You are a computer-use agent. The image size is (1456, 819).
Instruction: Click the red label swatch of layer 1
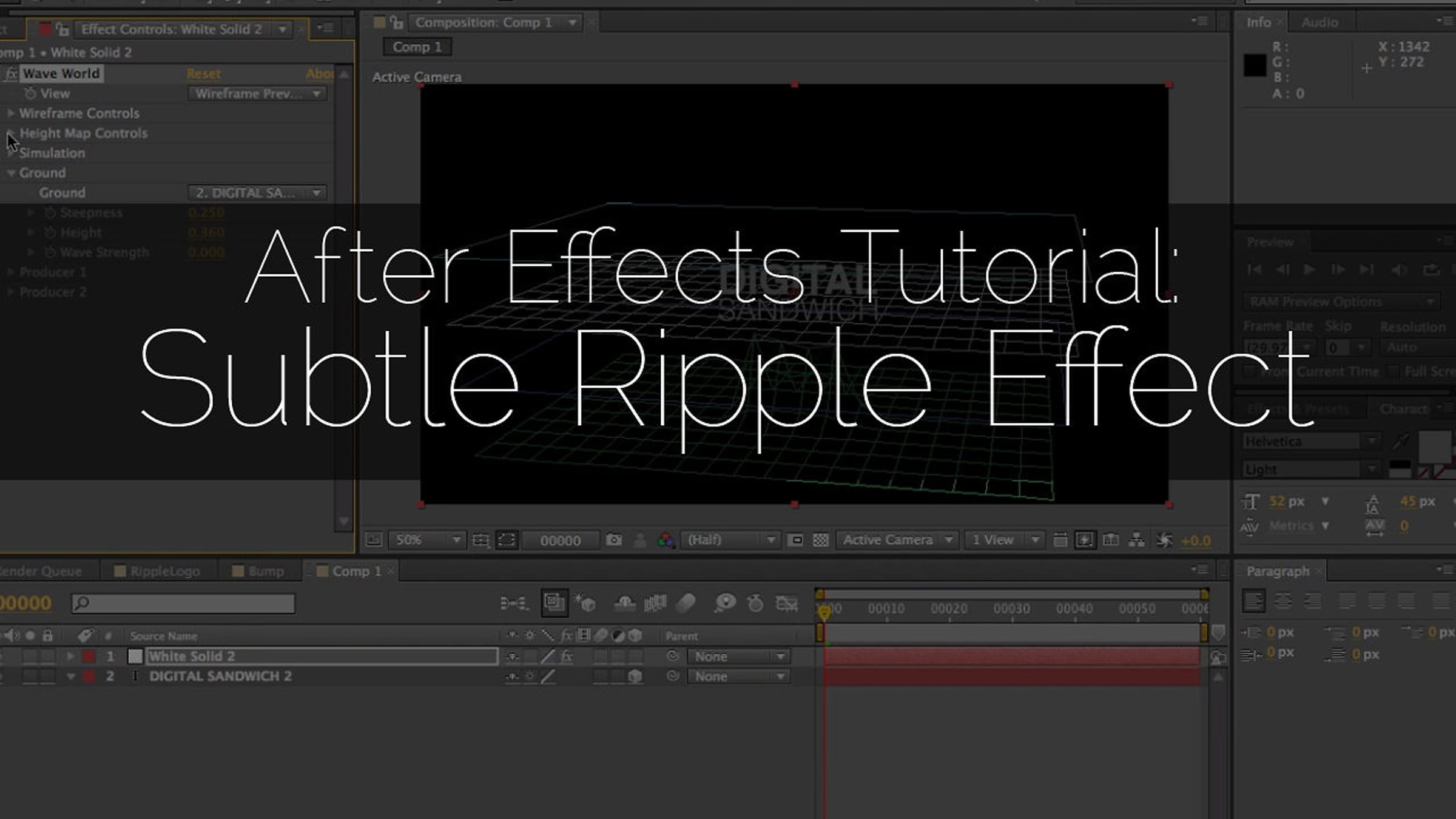[89, 656]
